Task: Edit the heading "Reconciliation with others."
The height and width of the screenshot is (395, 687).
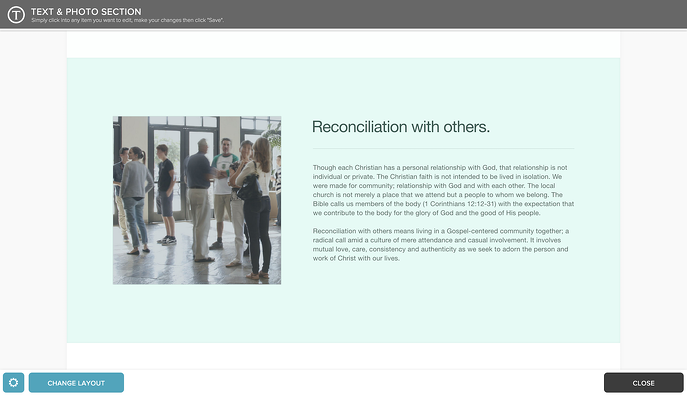Action: [x=400, y=127]
